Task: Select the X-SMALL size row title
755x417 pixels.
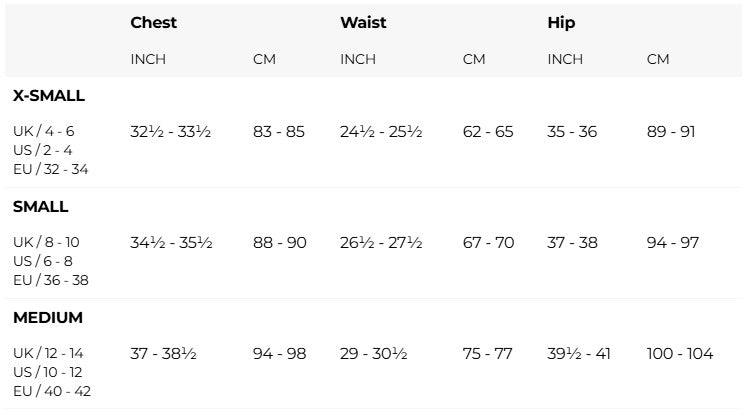Action: pos(49,96)
